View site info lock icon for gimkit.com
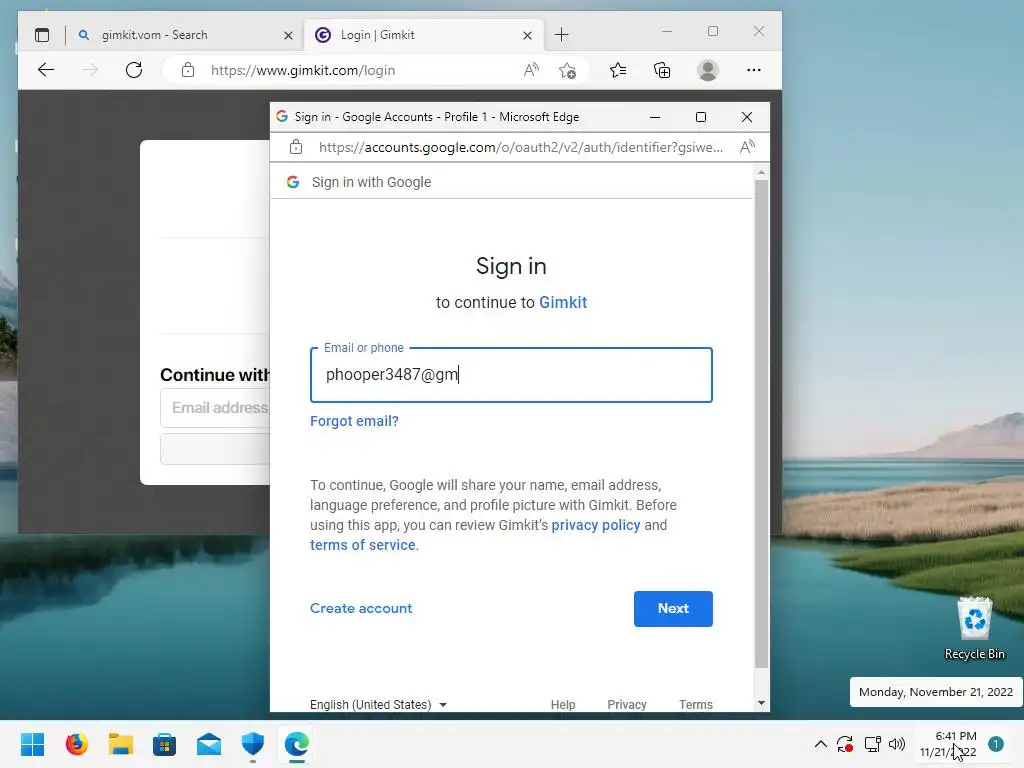This screenshot has width=1024, height=768. click(x=188, y=70)
